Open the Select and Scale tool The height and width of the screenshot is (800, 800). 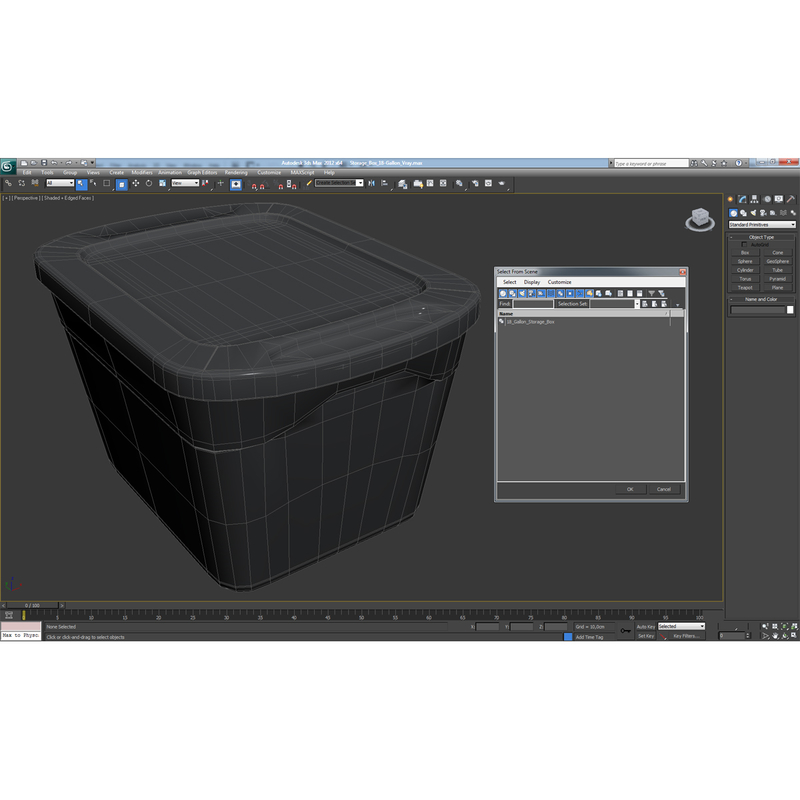[162, 183]
